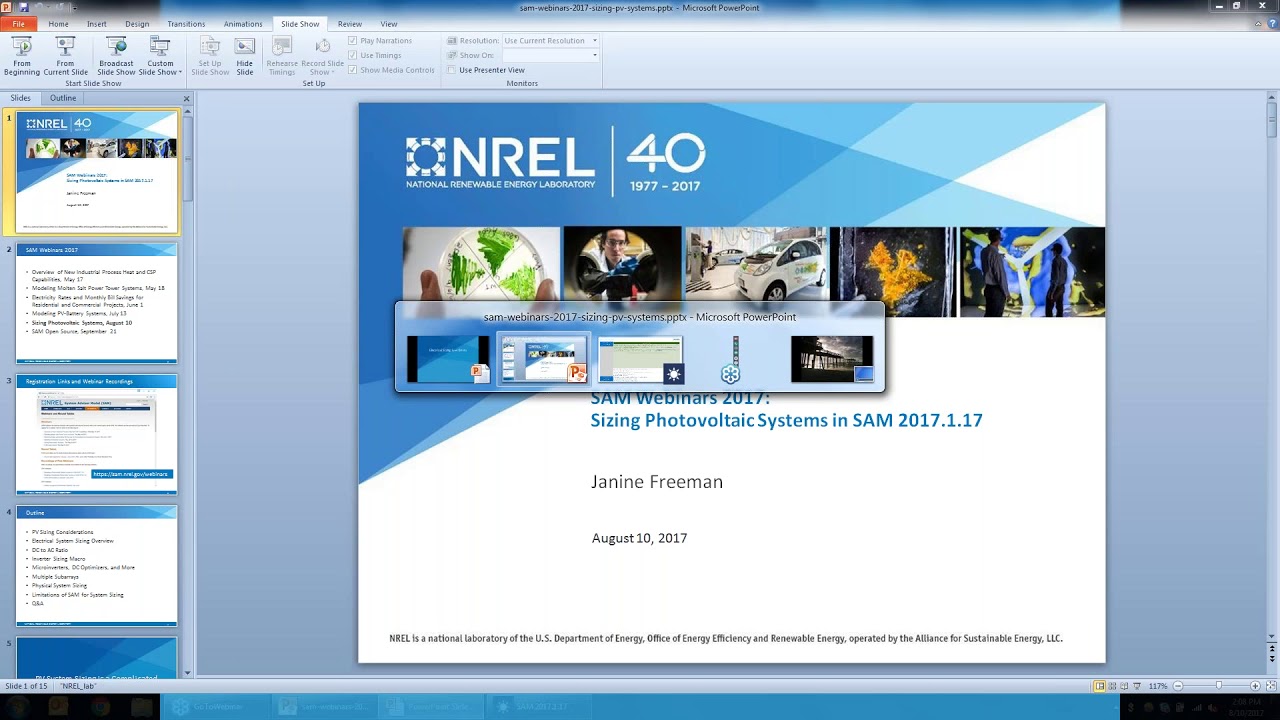This screenshot has height=720, width=1280.
Task: Start Slide Show from status bar icon
Action: (1137, 686)
